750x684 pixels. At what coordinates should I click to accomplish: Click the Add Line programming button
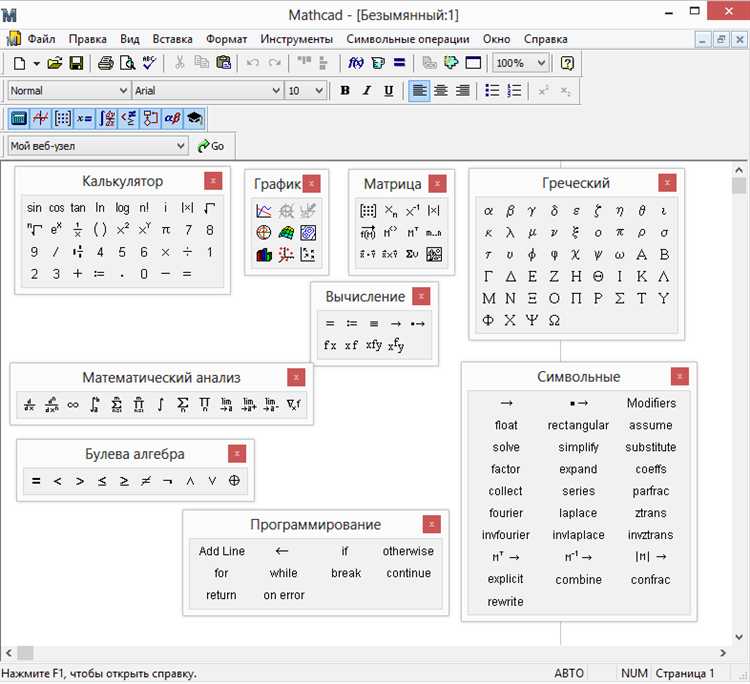click(x=221, y=551)
